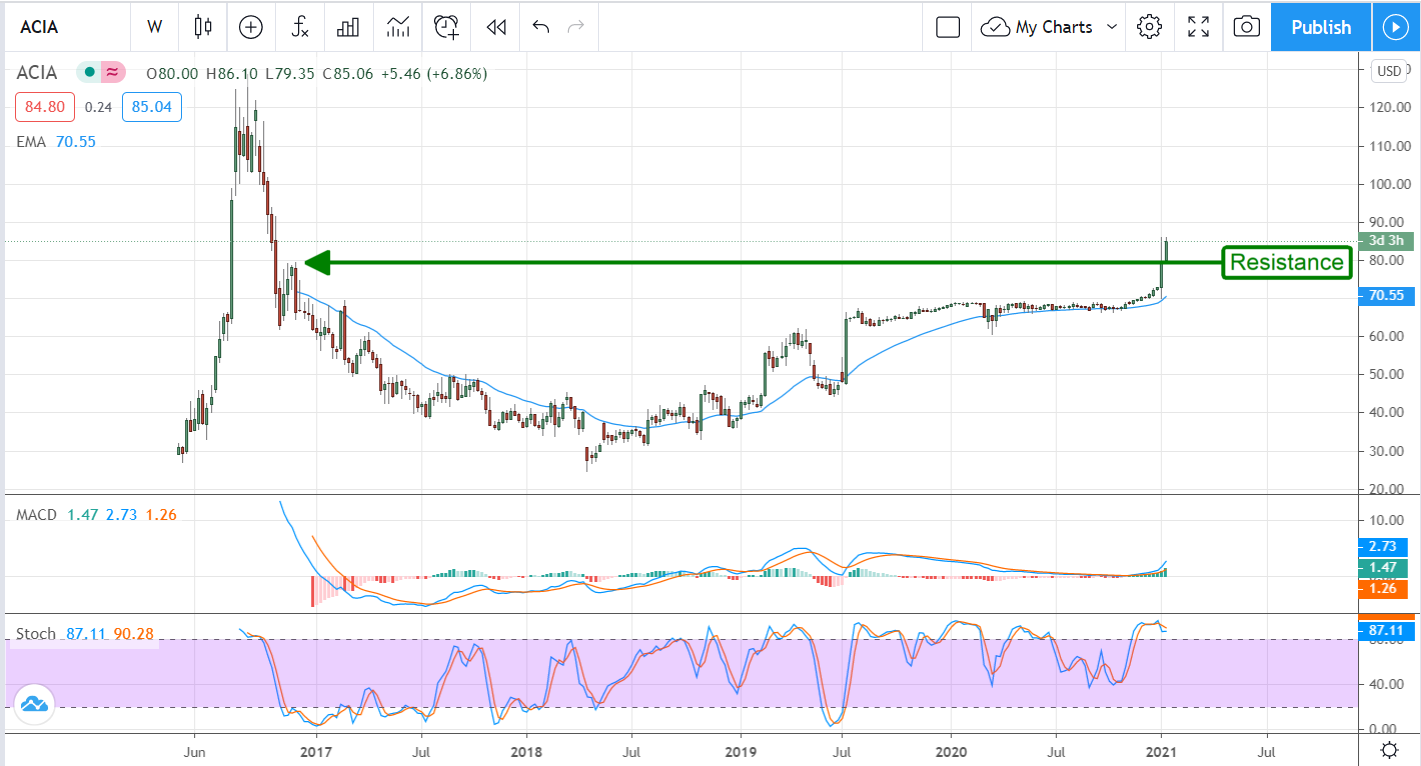This screenshot has width=1421, height=766.
Task: Create an alert with the alarm clock icon
Action: point(447,27)
